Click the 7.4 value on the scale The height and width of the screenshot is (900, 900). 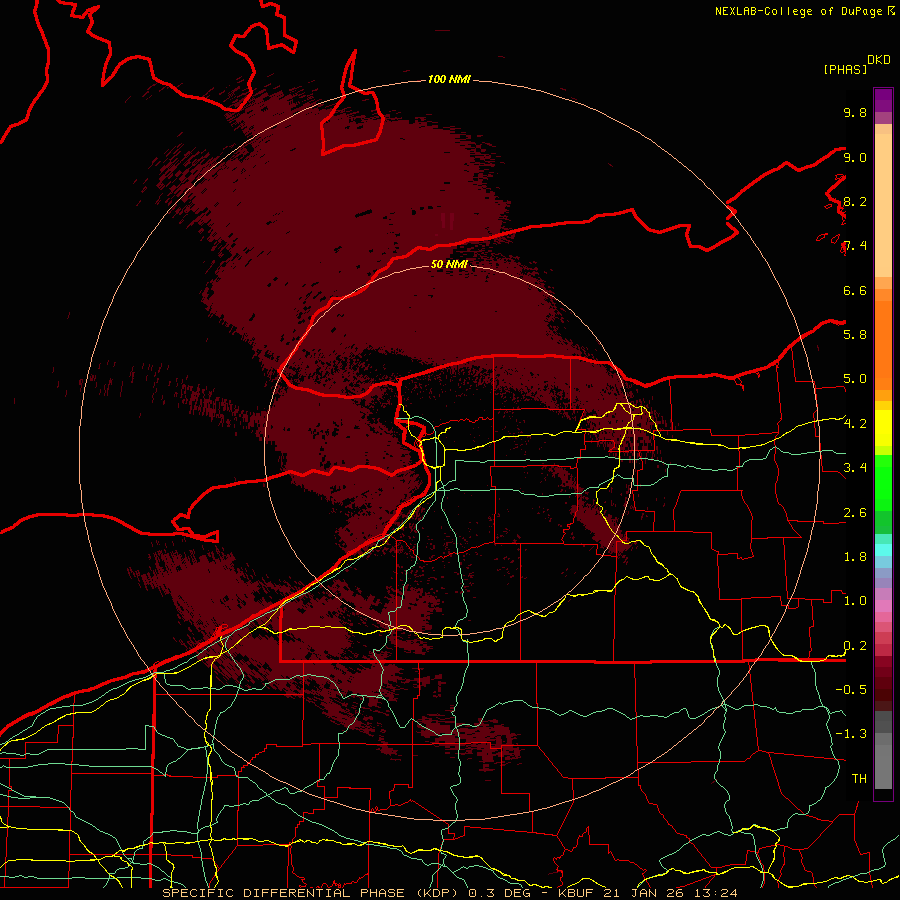[855, 246]
